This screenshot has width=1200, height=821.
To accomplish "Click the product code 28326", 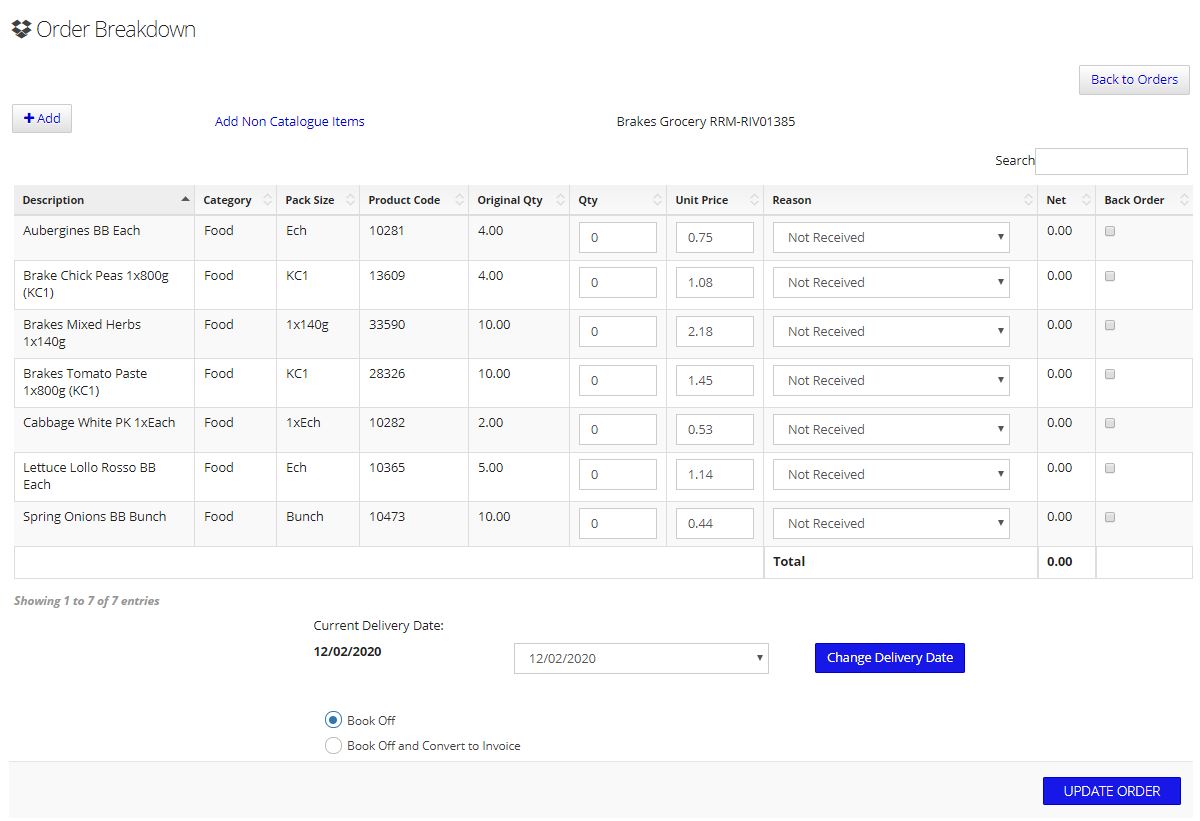I will coord(387,374).
